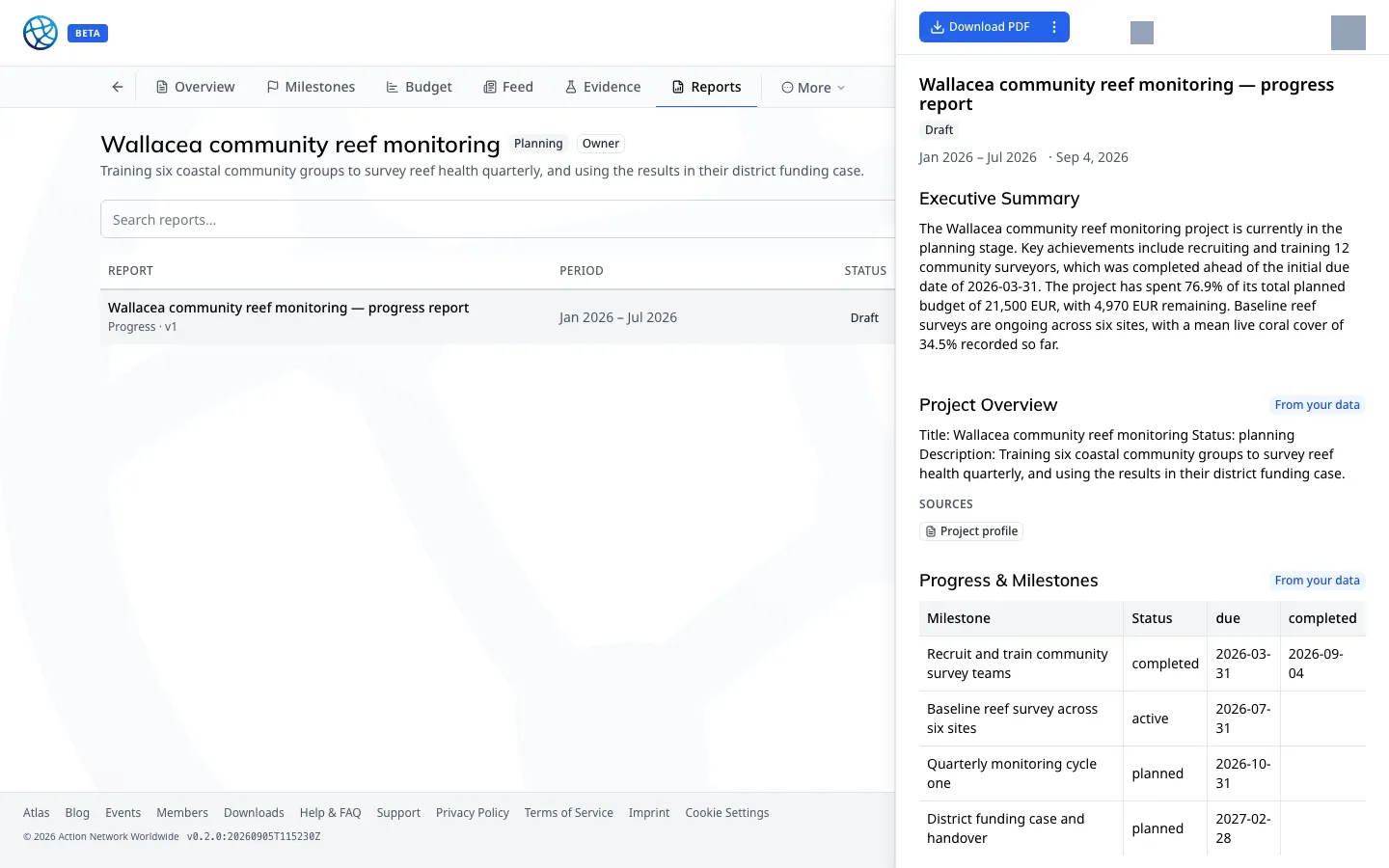
Task: Open the Imprint footer link
Action: coord(649,813)
